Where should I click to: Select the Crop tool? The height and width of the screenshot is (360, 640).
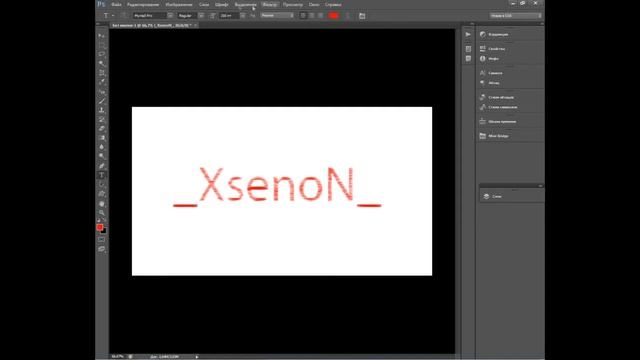click(x=101, y=73)
